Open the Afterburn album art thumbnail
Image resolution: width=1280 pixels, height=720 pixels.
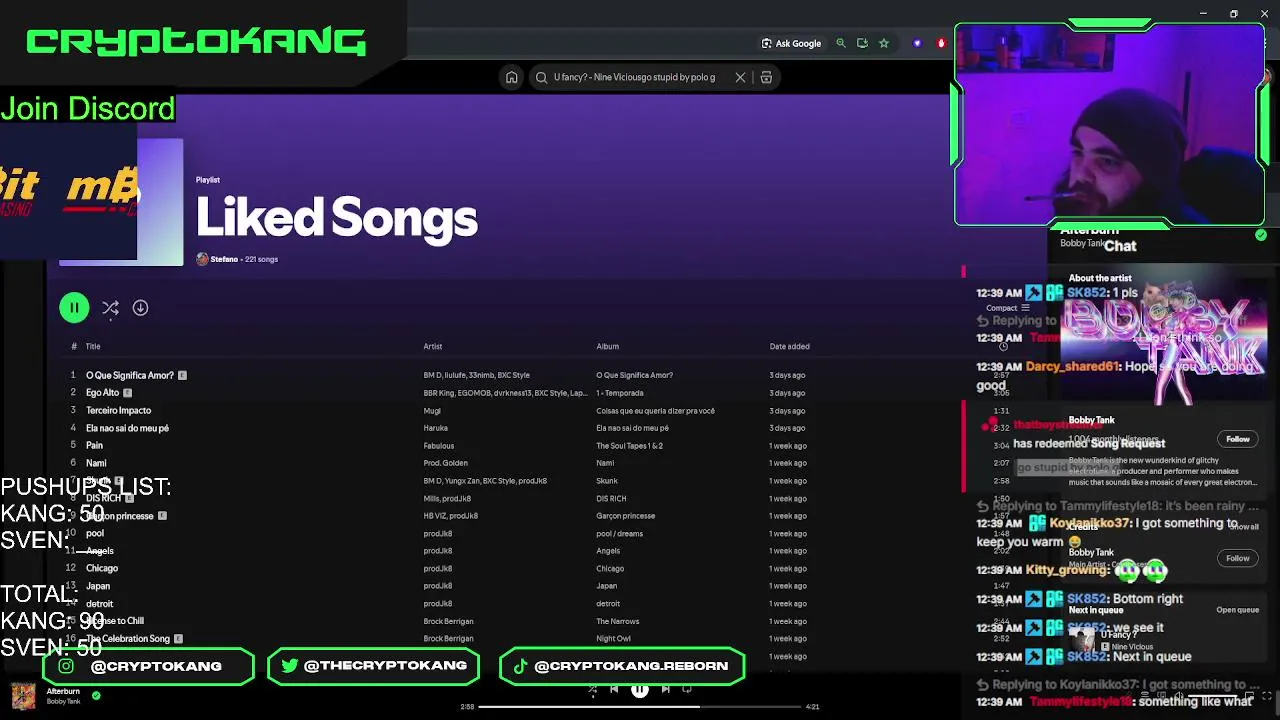tap(23, 696)
